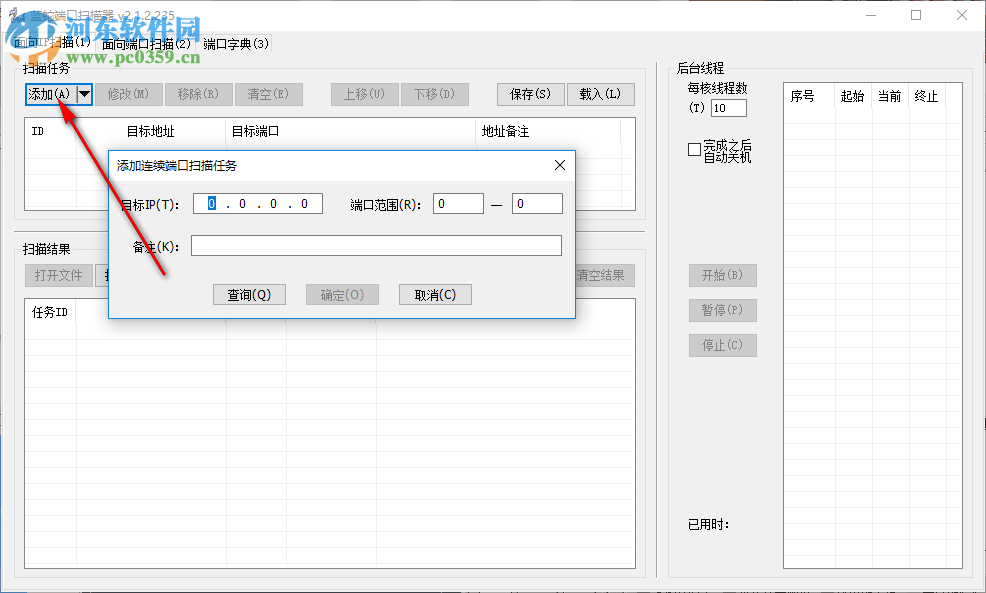986x593 pixels.
Task: Click the 每核线程数 input field
Action: click(729, 108)
